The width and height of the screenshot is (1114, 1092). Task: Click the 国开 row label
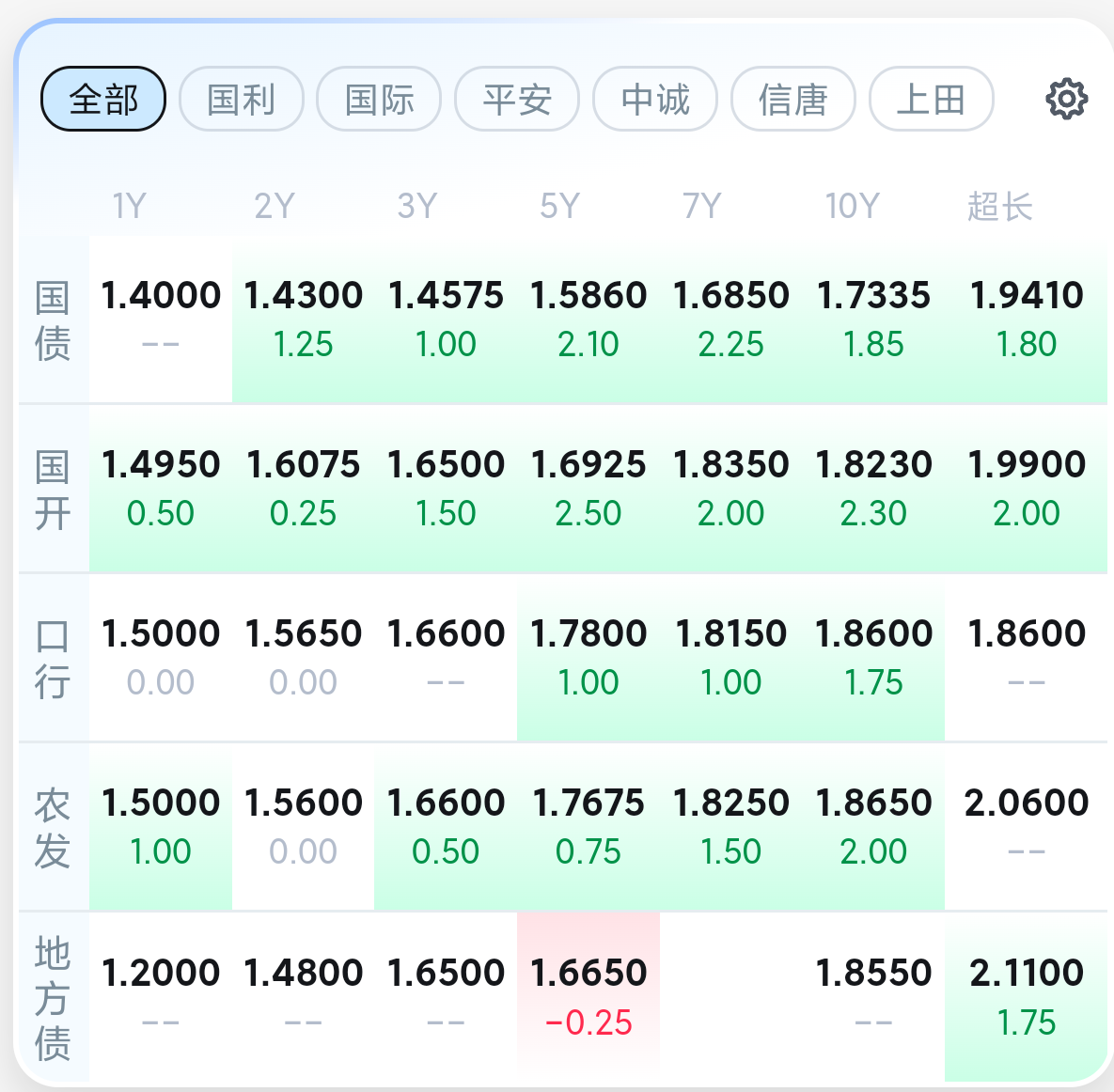point(53,490)
